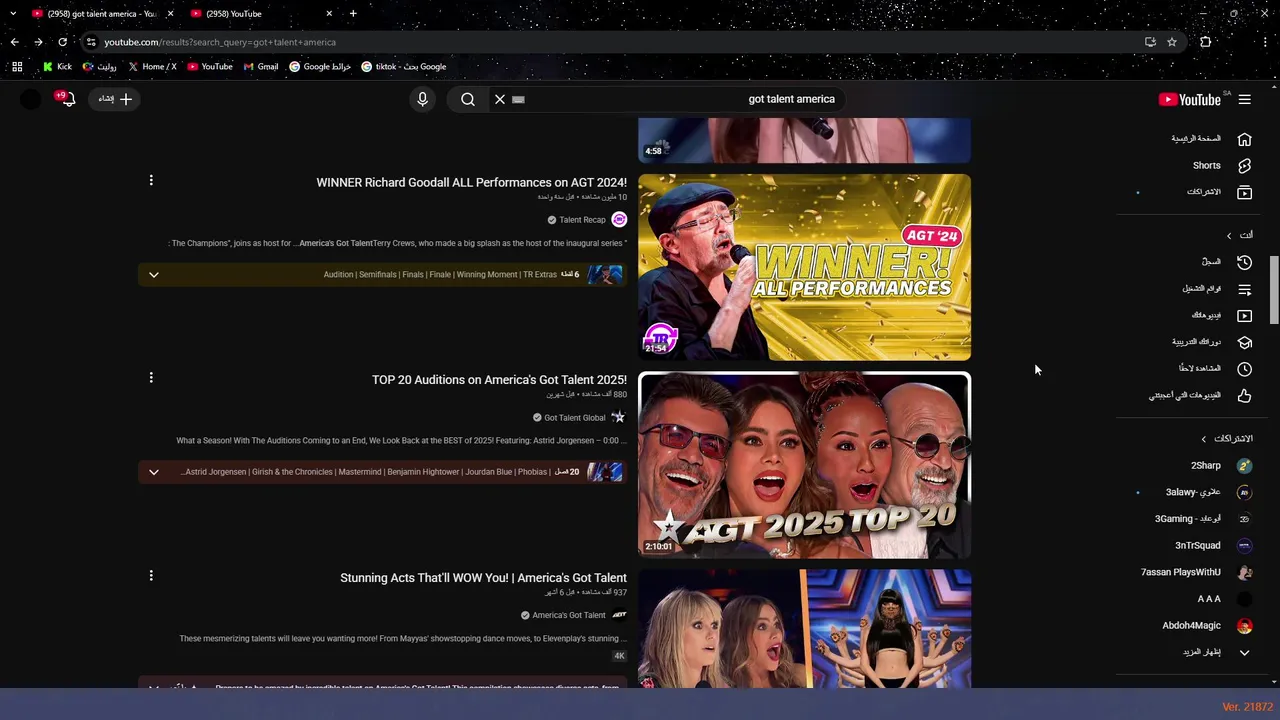Click the magnifier search button
The image size is (1280, 720).
coord(468,99)
